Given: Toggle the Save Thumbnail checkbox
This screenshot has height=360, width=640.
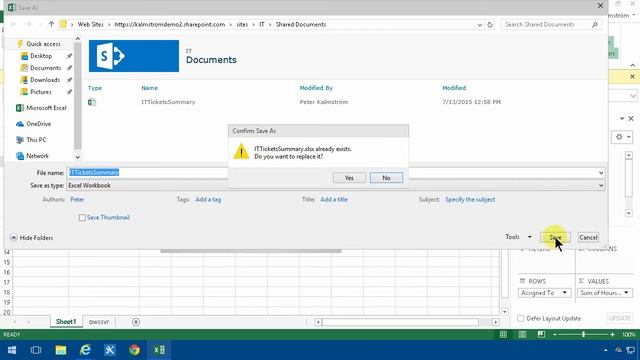Looking at the screenshot, I should (x=82, y=218).
